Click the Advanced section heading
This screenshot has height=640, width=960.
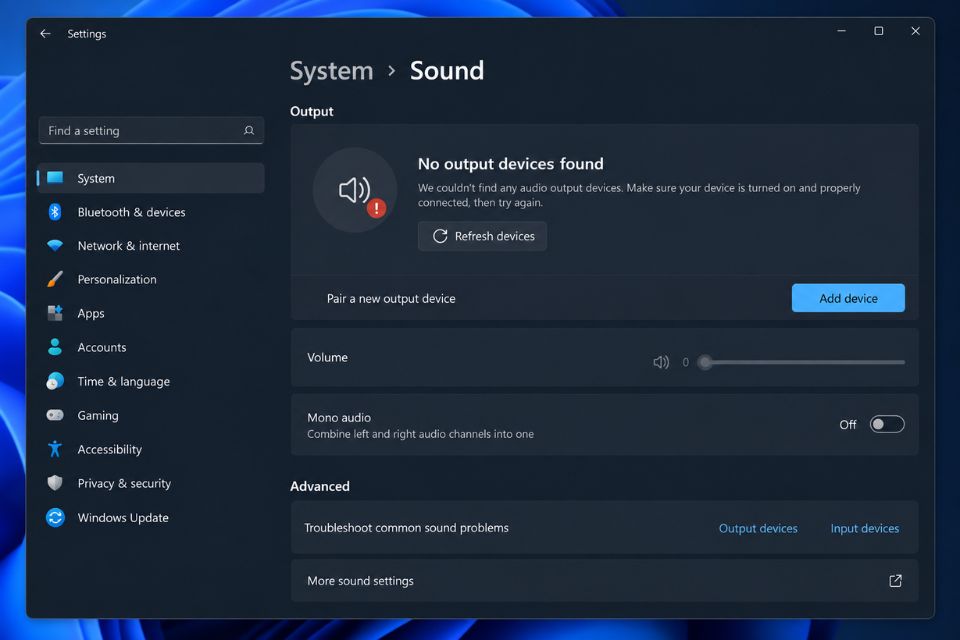click(x=320, y=486)
